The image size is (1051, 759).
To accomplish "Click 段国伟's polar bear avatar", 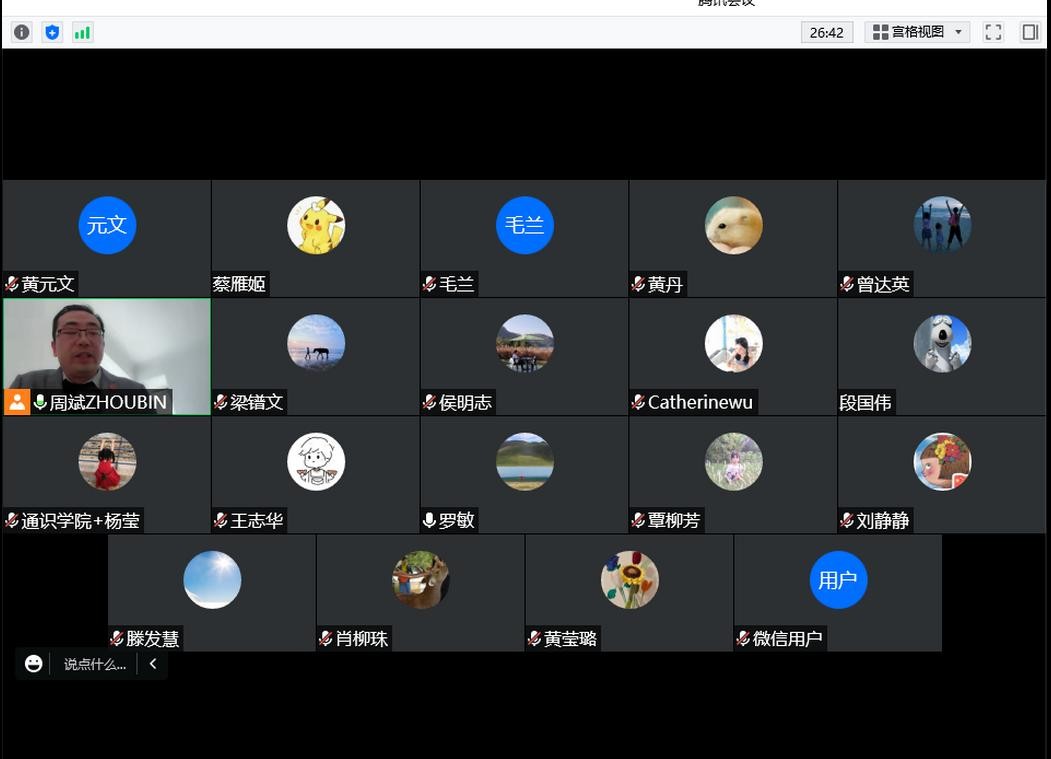I will tap(942, 343).
